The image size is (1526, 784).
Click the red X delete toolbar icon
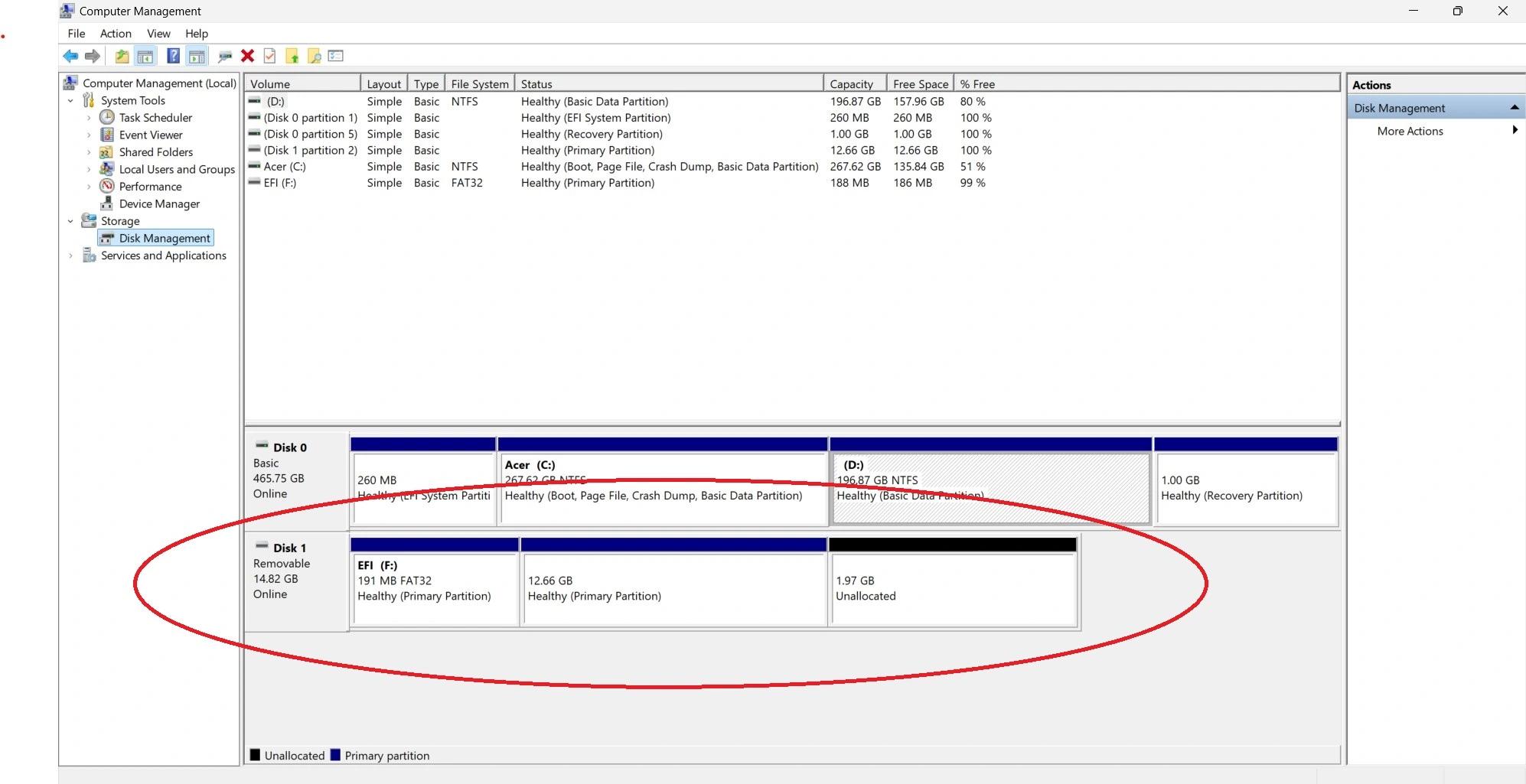point(247,56)
